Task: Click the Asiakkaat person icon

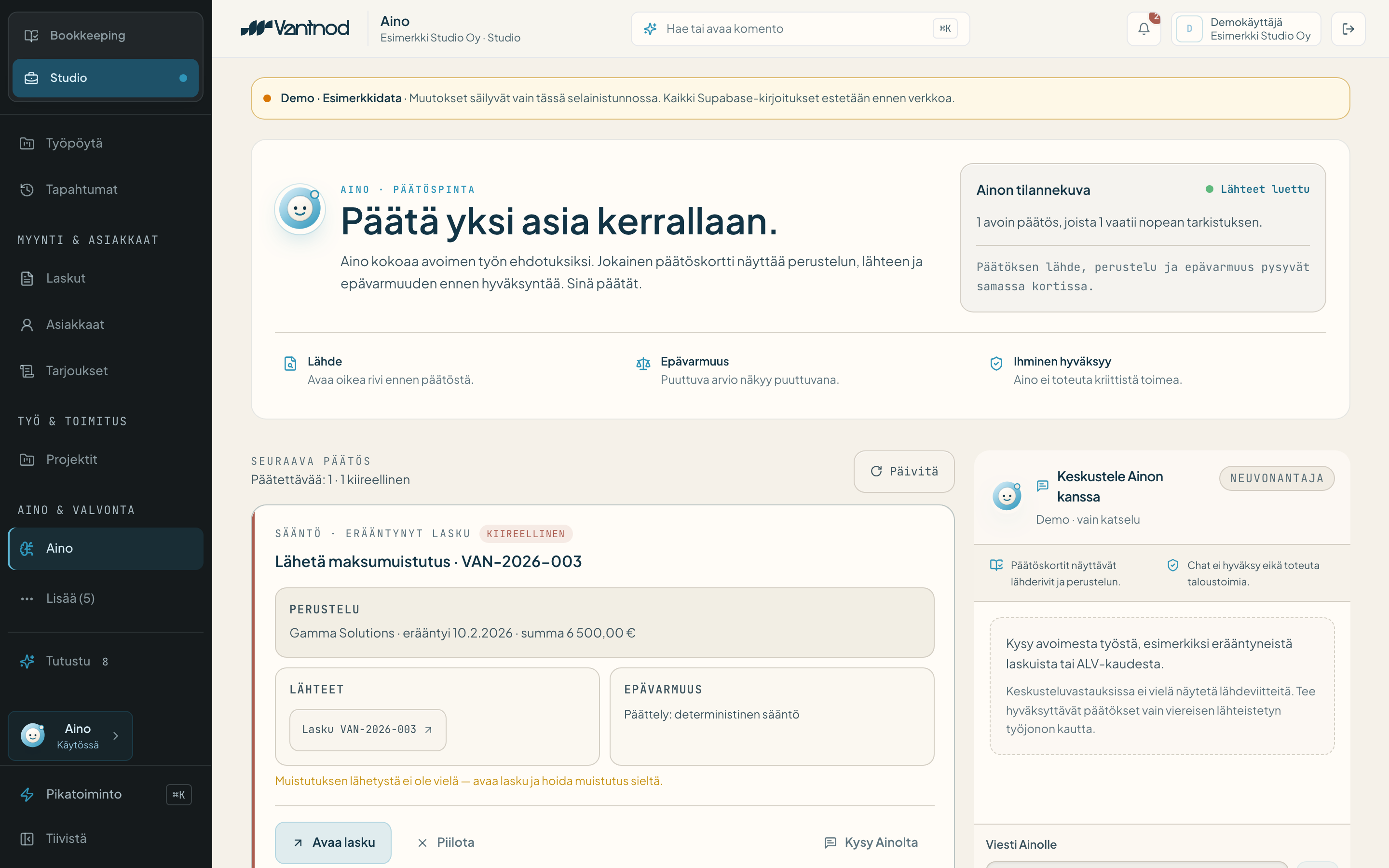Action: click(27, 325)
